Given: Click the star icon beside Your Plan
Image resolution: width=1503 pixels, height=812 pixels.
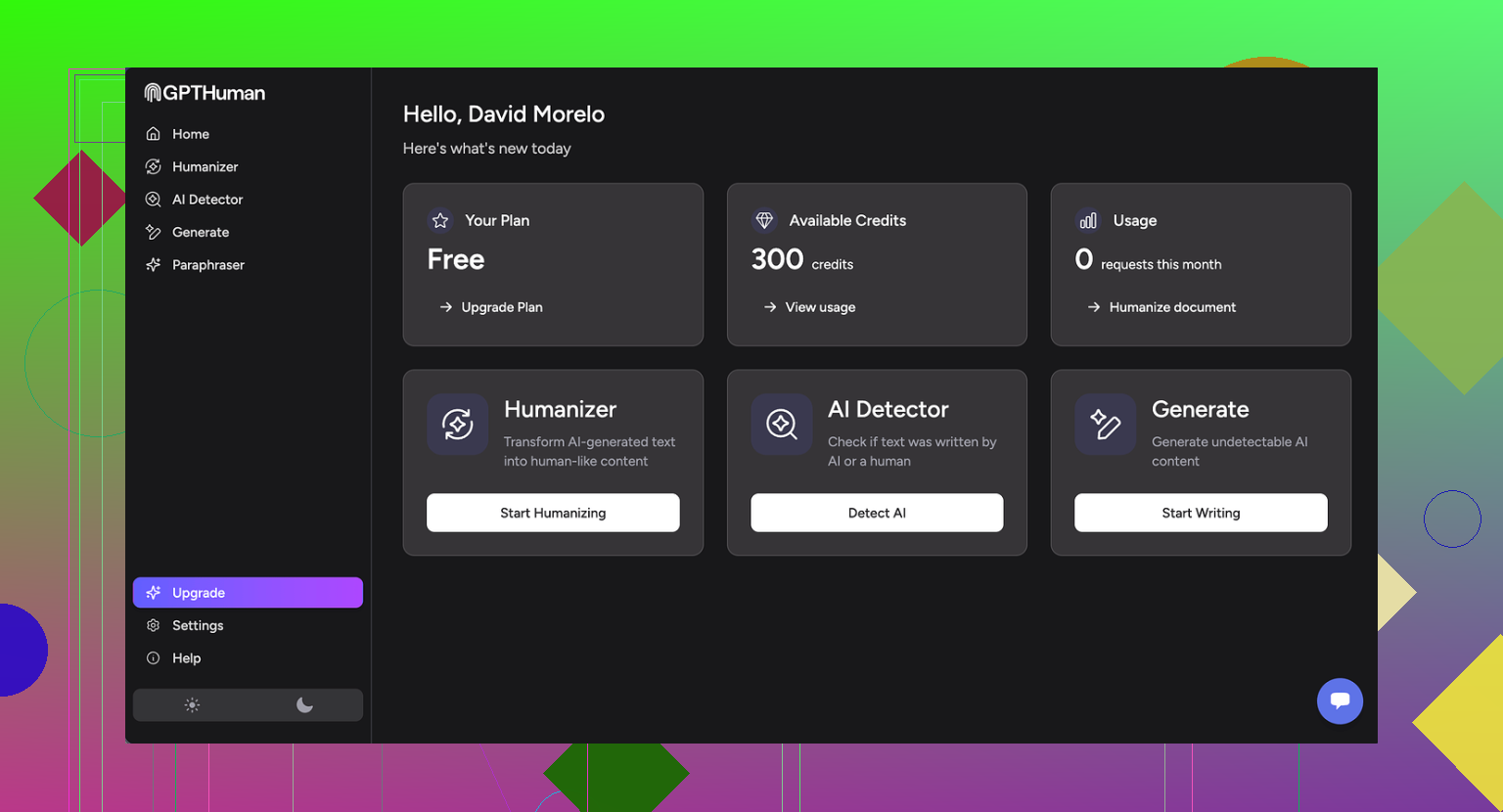Looking at the screenshot, I should [440, 221].
